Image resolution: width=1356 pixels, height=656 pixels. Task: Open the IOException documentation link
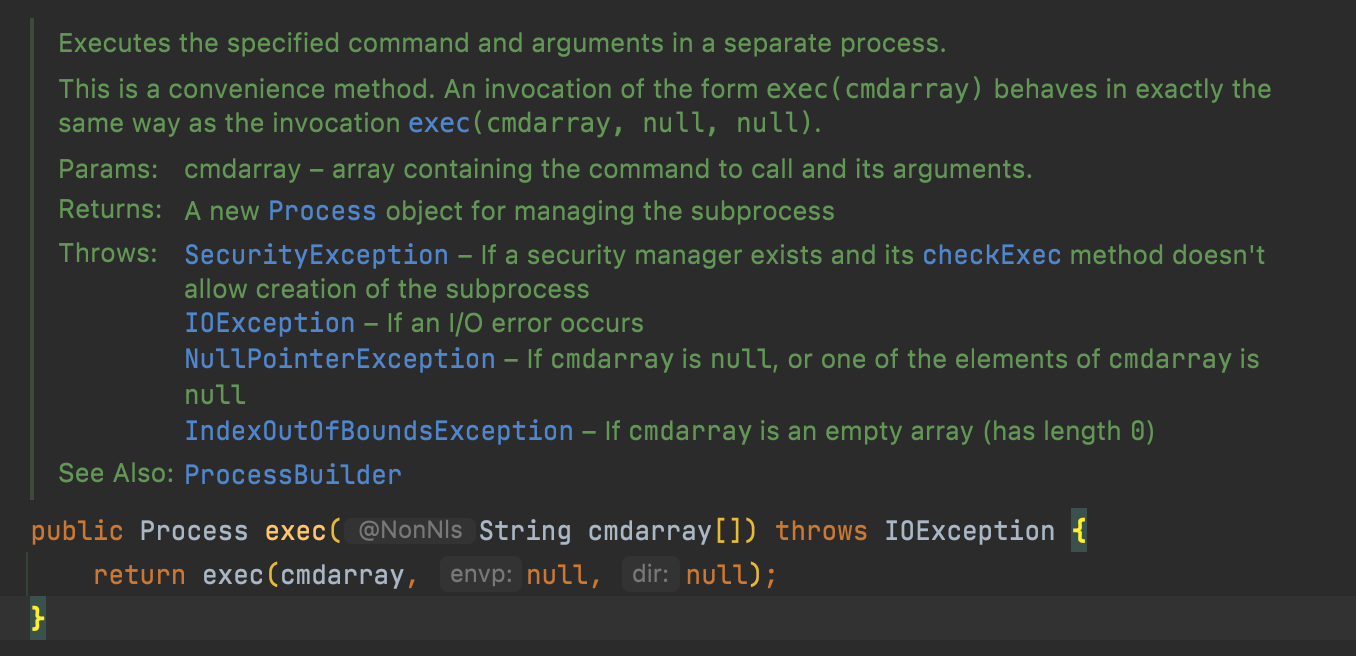click(269, 322)
